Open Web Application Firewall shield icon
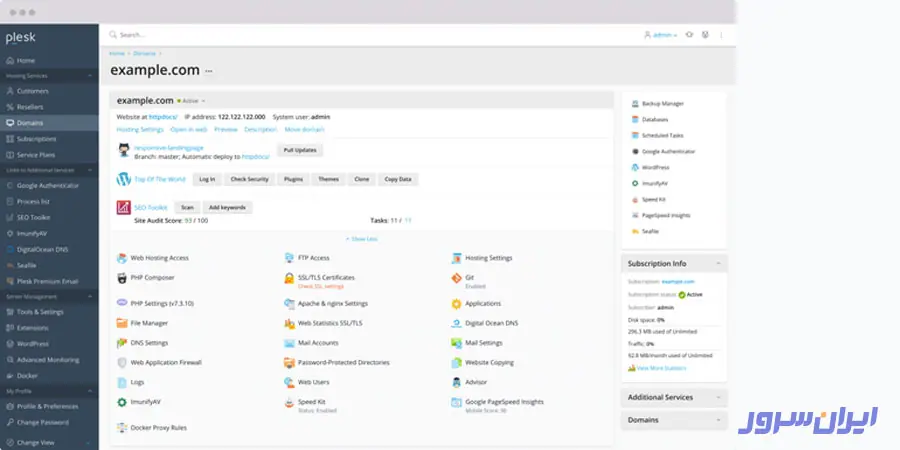This screenshot has height=450, width=900. click(x=122, y=363)
